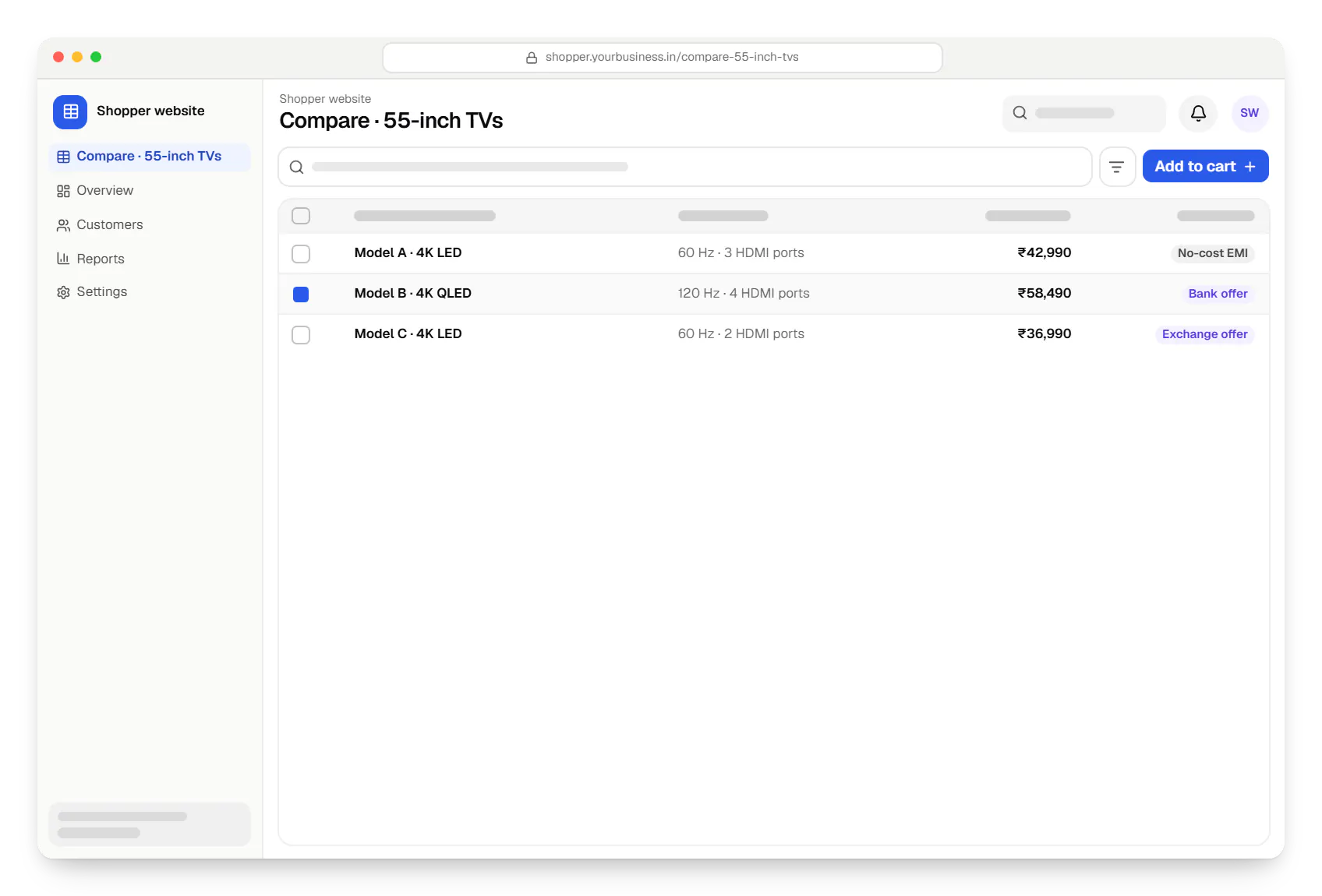Screen dimensions: 1322x896
Task: Click 120 Hz · 4 HDMI ports specs
Action: tap(744, 294)
